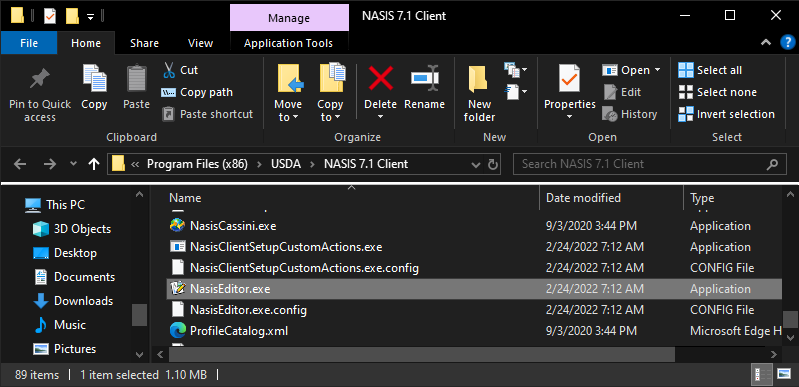Image resolution: width=799 pixels, height=387 pixels.
Task: Click NASIS 7.1 Client breadcrumb
Action: 366,164
